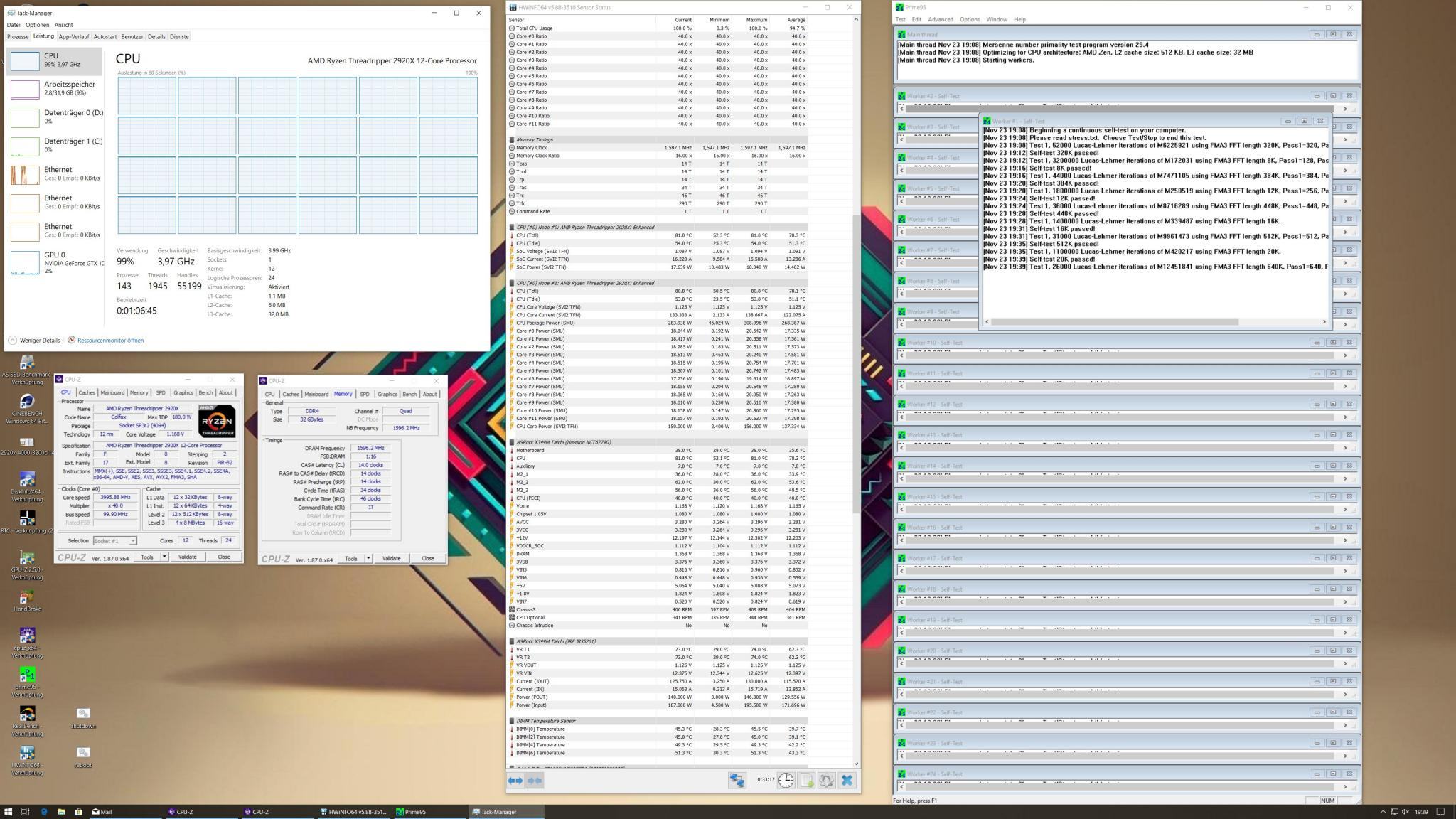Click Ryzen Threadripper logo in CPU-Z
Viewport: 1456px width, 819px height.
217,421
